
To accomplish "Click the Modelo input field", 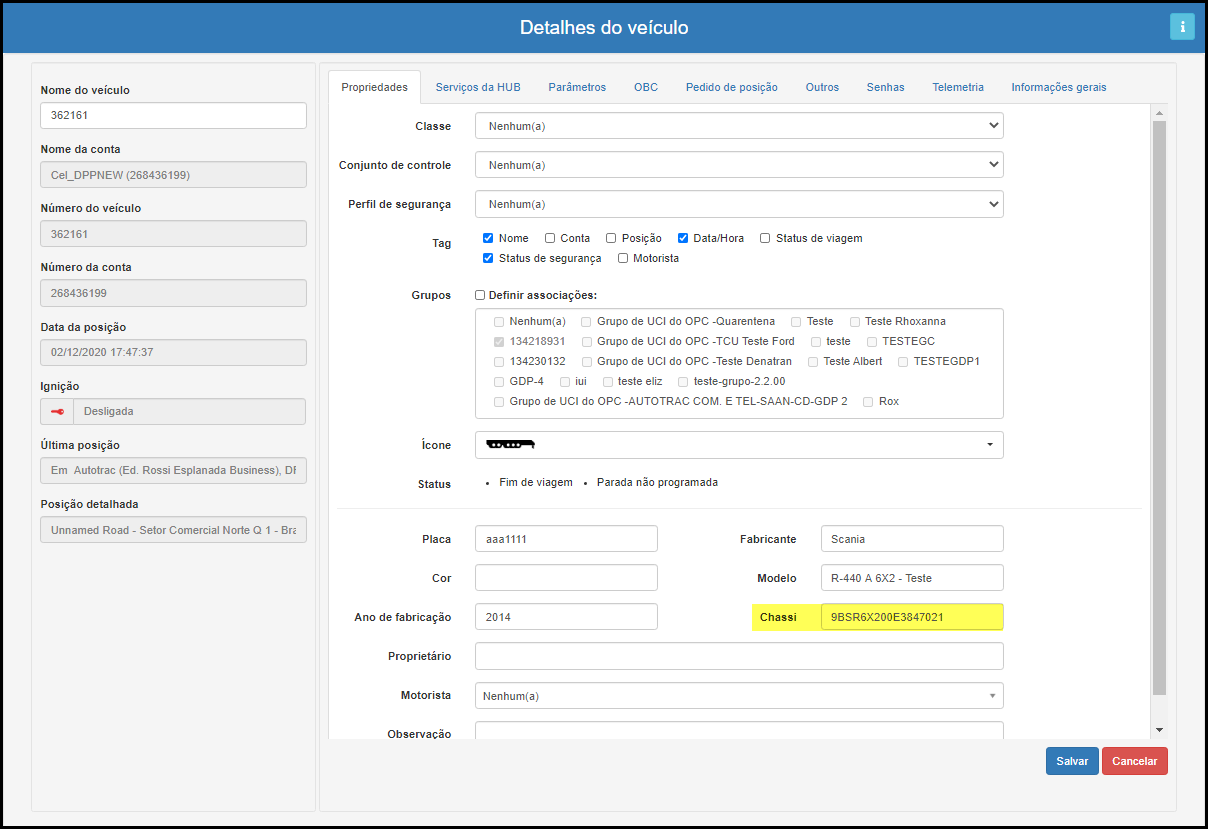I will tap(912, 578).
